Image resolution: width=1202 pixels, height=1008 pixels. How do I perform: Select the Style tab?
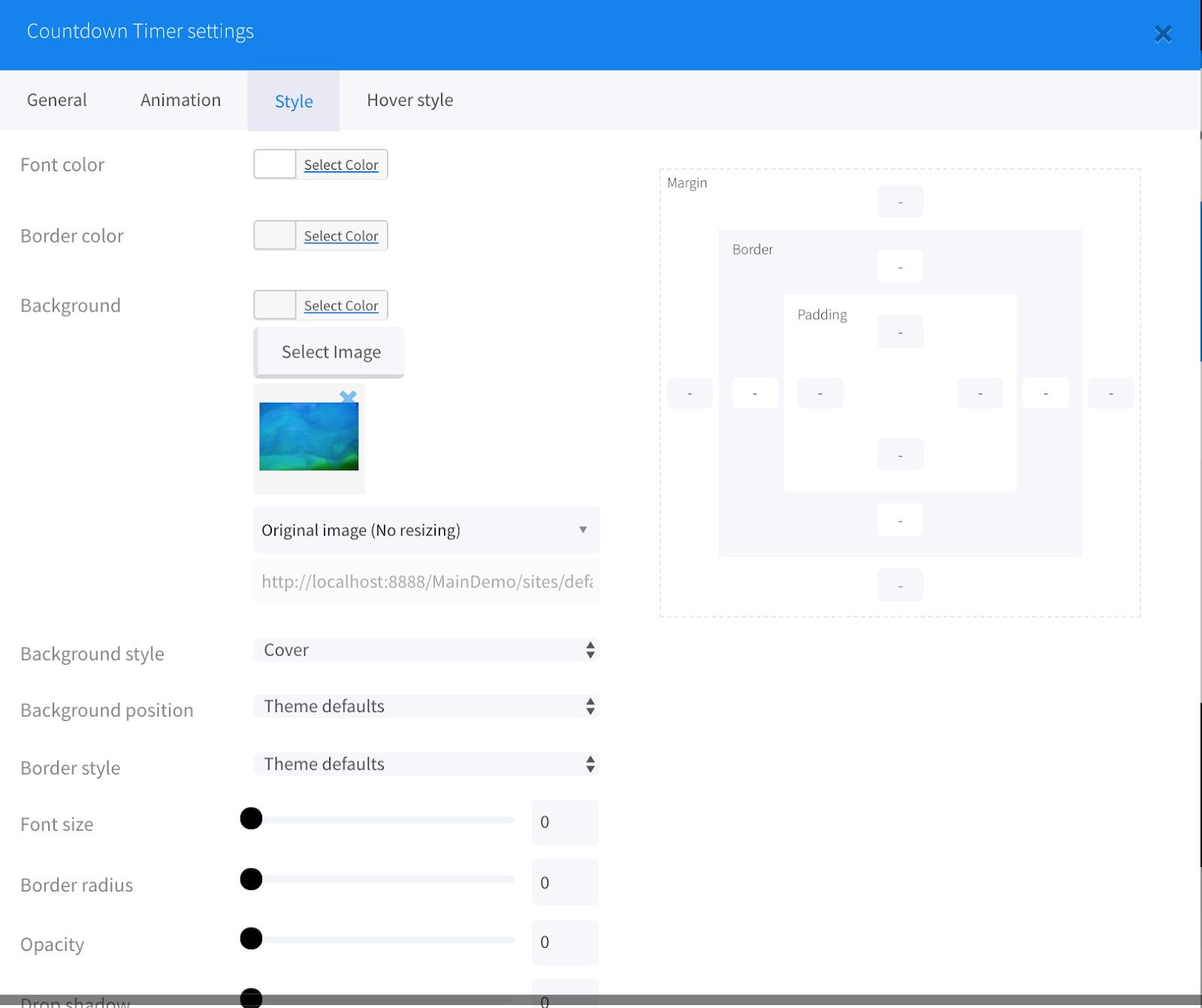294,101
